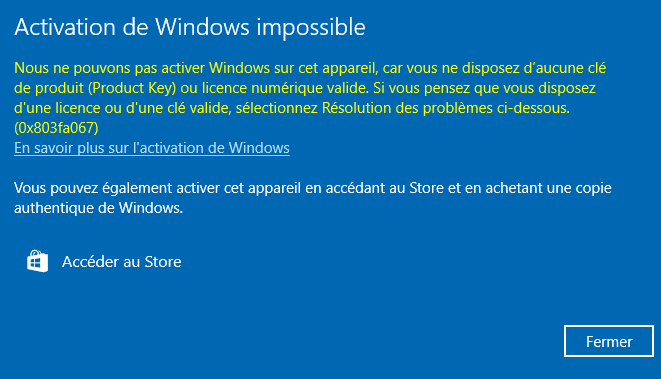Click 'Si vous pensez que vous disposez'
Image resolution: width=661 pixels, height=379 pixels.
[x=484, y=88]
